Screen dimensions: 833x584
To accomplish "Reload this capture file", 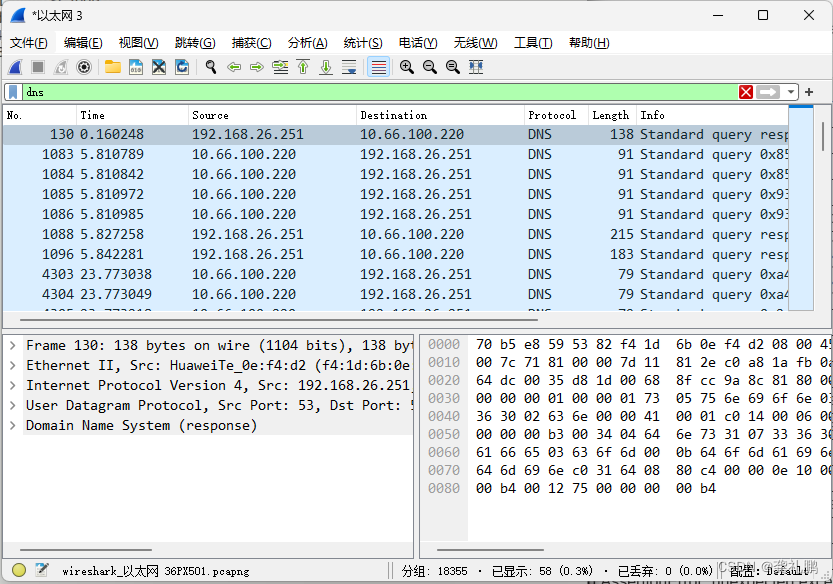I will point(182,67).
